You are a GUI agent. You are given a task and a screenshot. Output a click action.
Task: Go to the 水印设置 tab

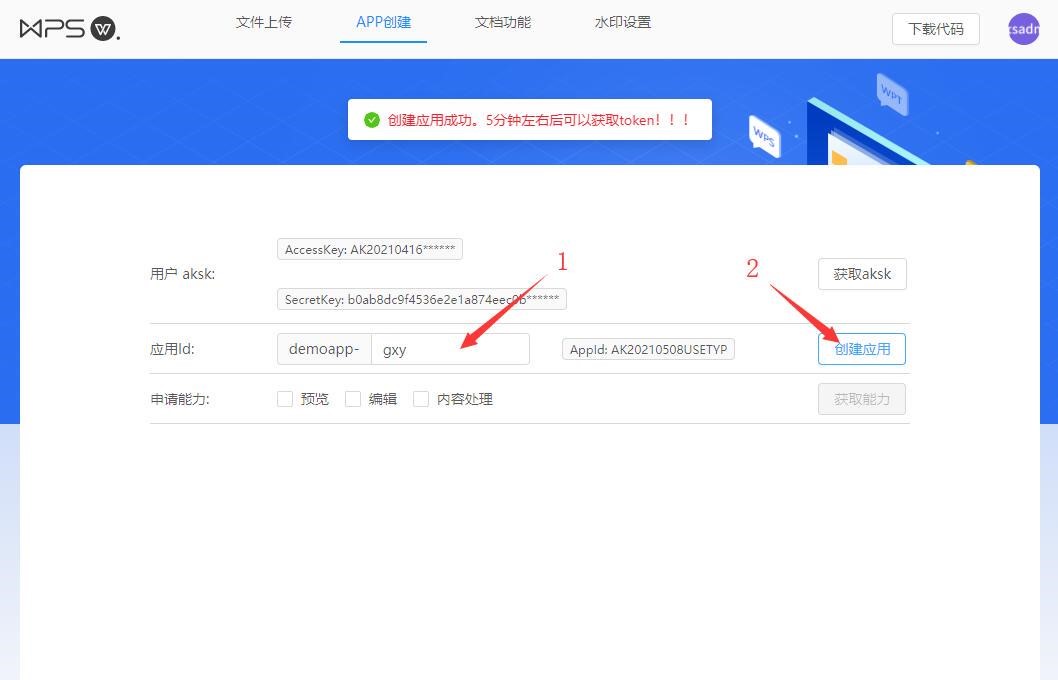point(623,22)
